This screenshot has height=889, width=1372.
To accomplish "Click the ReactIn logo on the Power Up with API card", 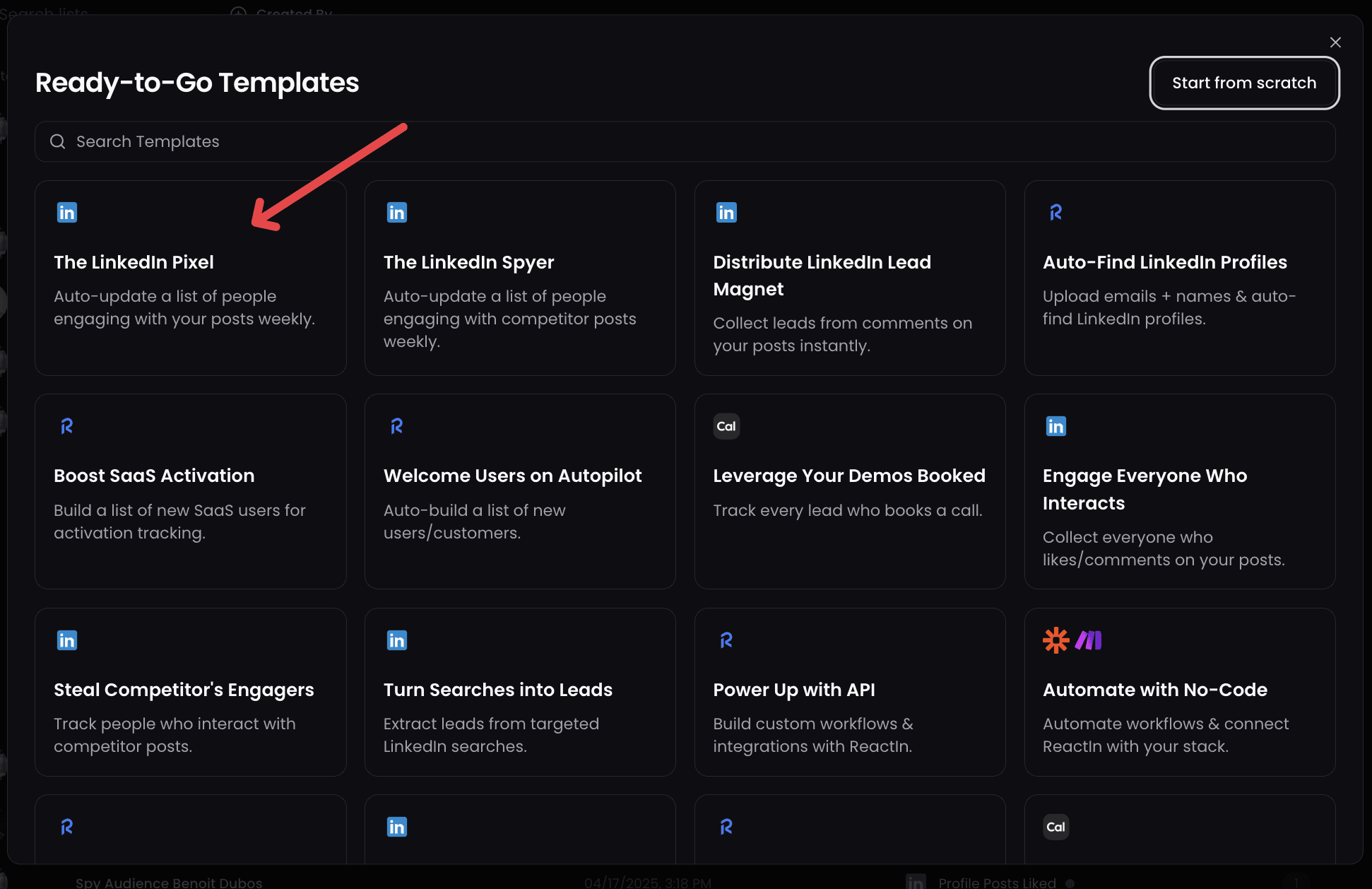I will 726,640.
